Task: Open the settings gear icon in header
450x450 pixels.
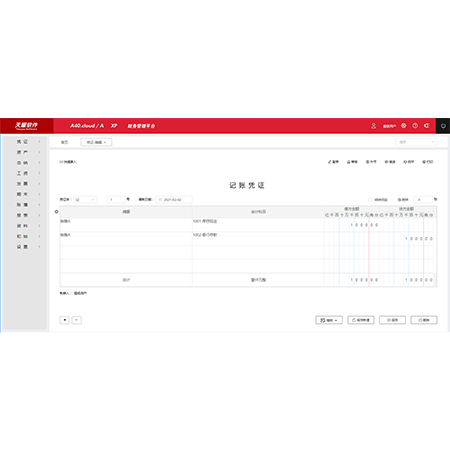Action: 404,126
